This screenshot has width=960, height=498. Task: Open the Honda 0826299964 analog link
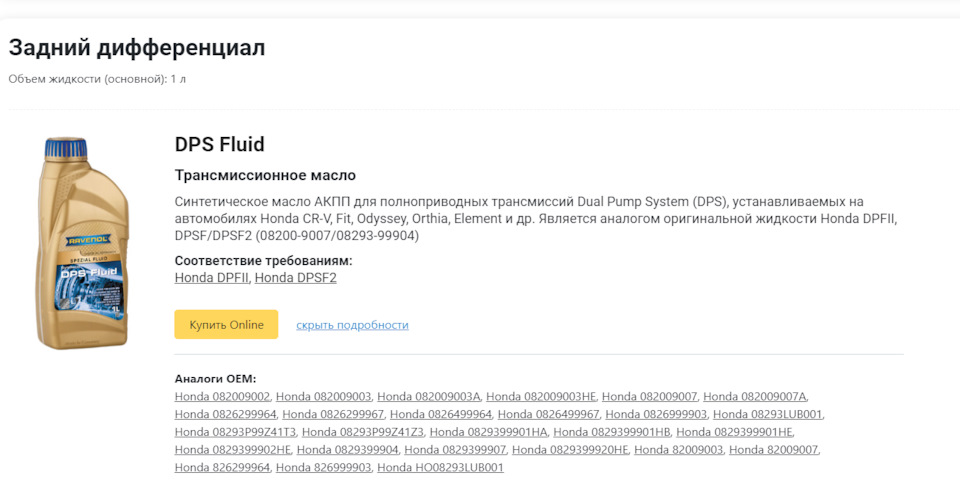[226, 414]
